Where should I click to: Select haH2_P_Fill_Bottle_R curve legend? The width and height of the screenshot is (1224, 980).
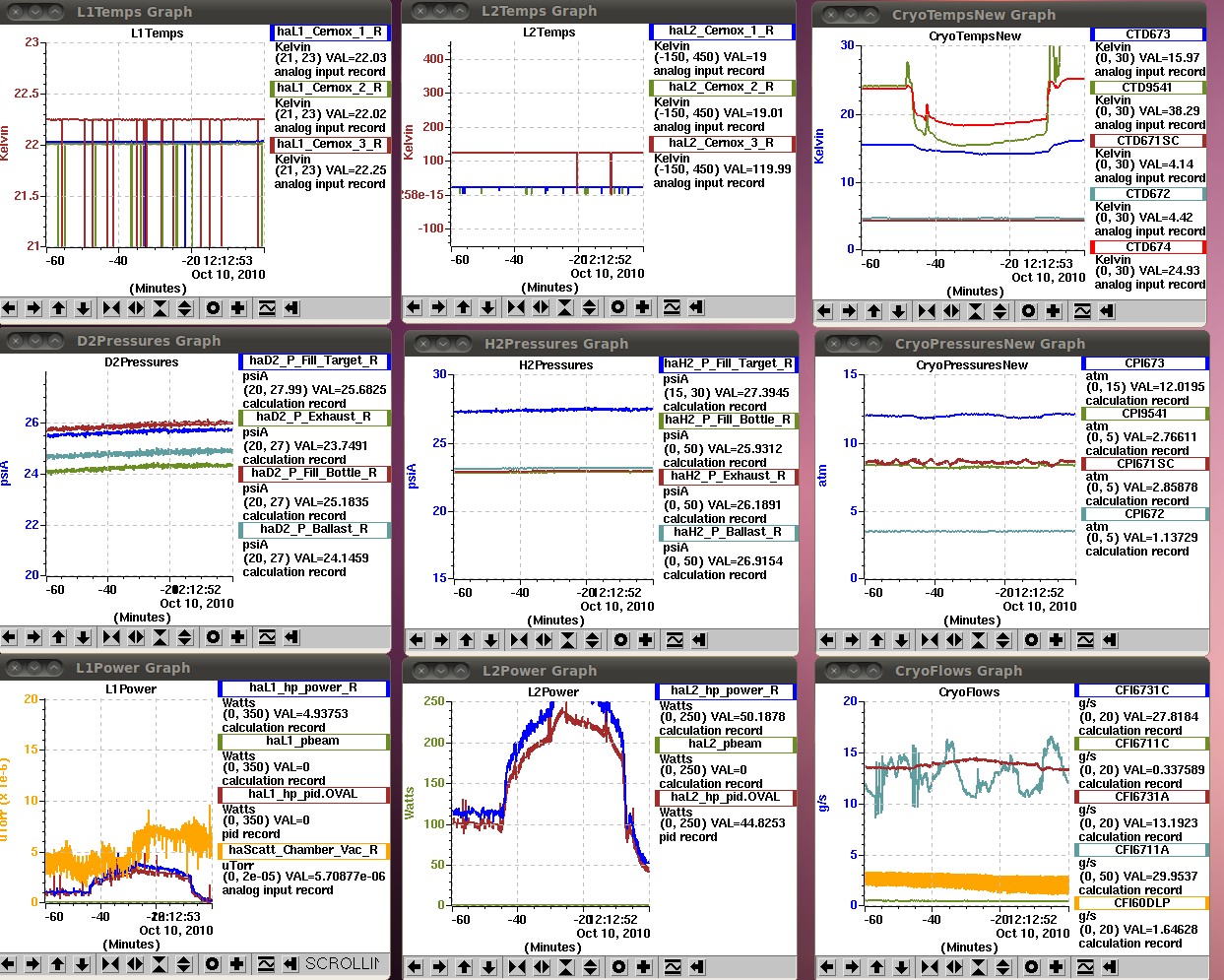tap(728, 421)
